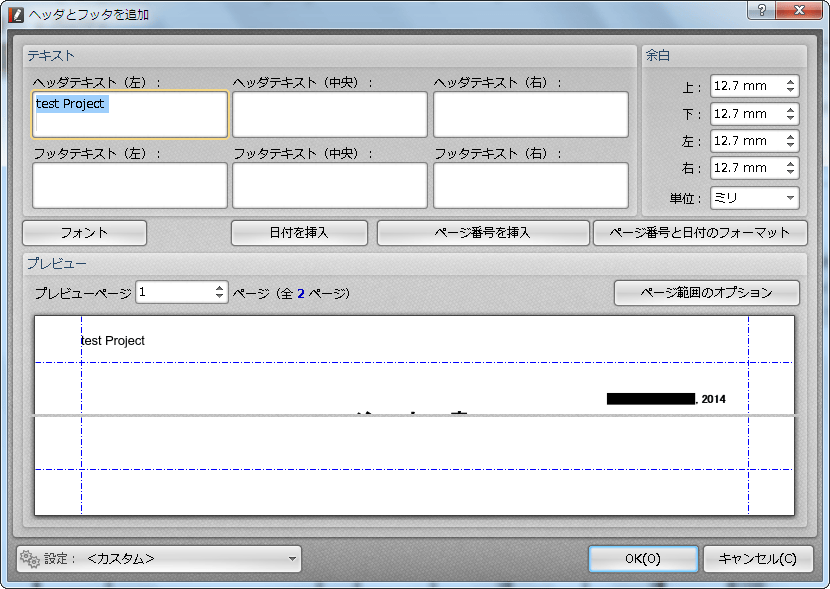Click the ヘッダテキスト（中央） text box

[x=330, y=114]
